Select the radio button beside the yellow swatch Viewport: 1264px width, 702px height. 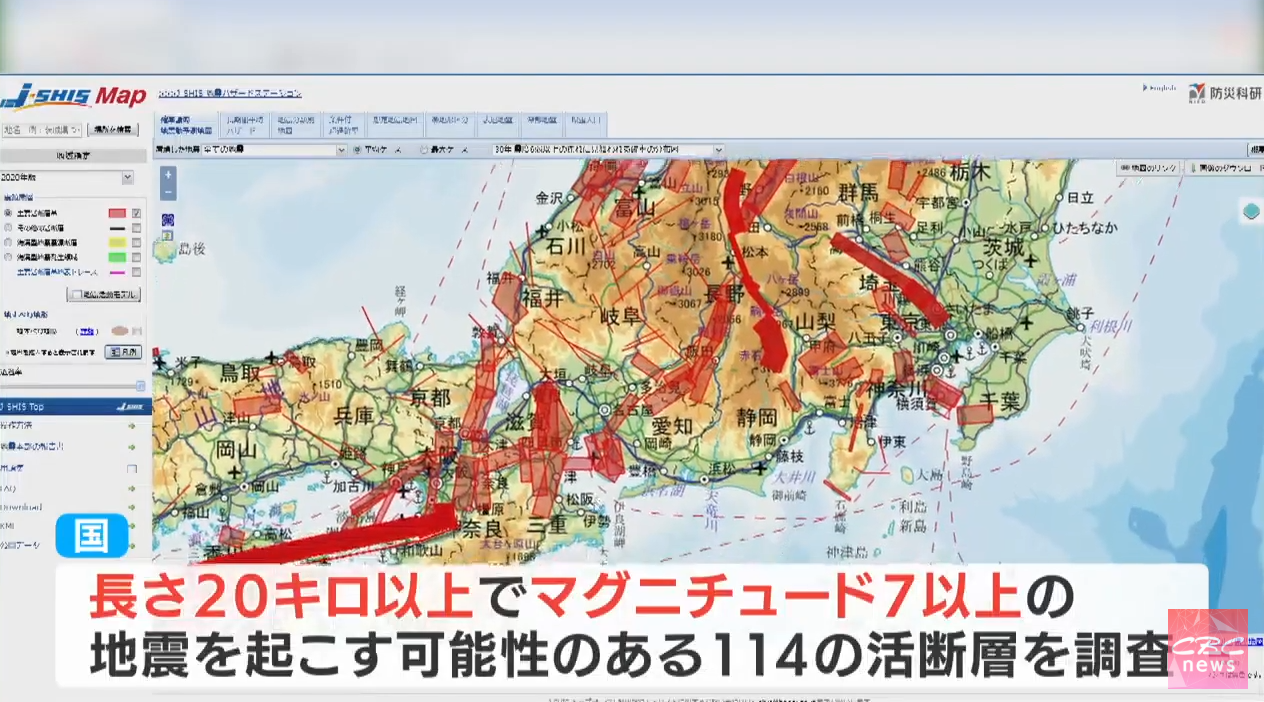coord(8,242)
